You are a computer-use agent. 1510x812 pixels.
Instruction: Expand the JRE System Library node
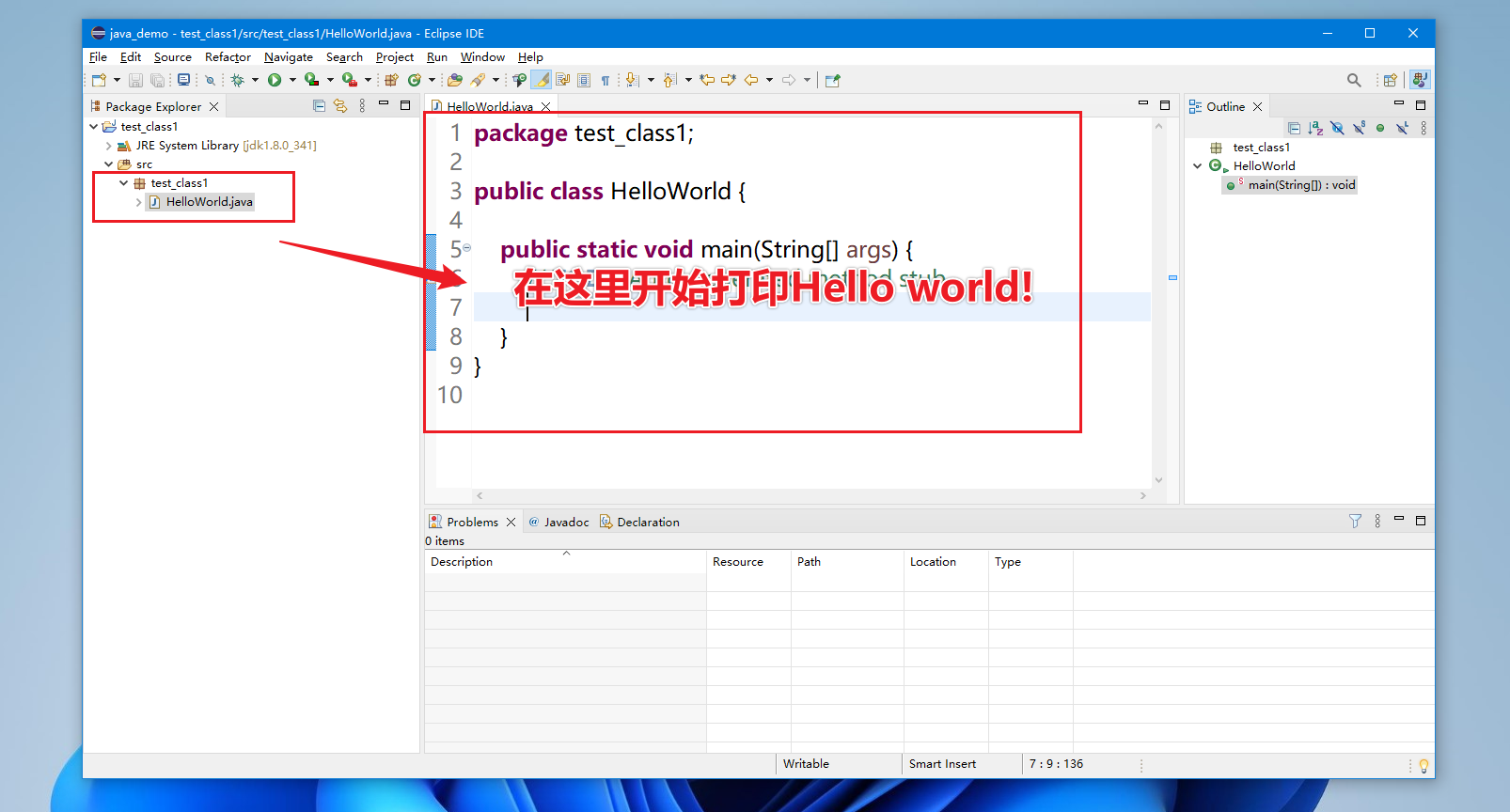tap(109, 146)
